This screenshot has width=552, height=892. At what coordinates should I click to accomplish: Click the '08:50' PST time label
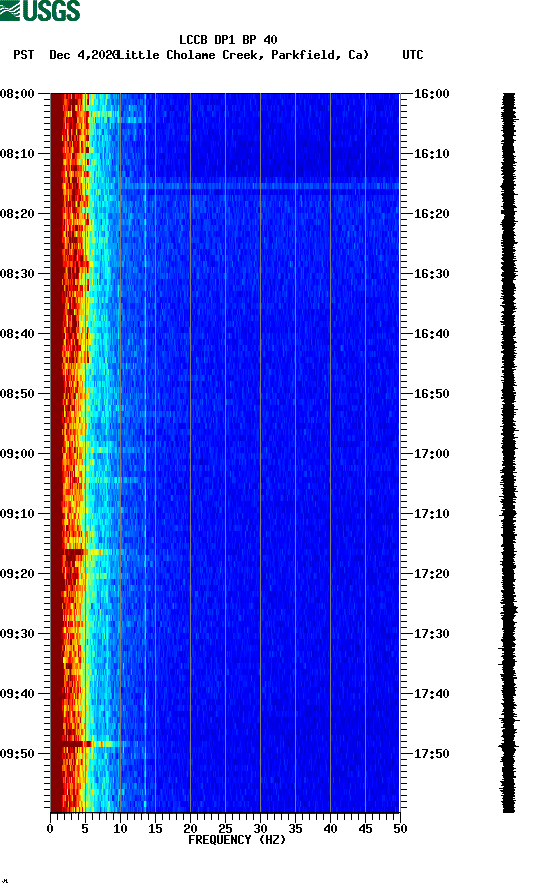point(17,394)
